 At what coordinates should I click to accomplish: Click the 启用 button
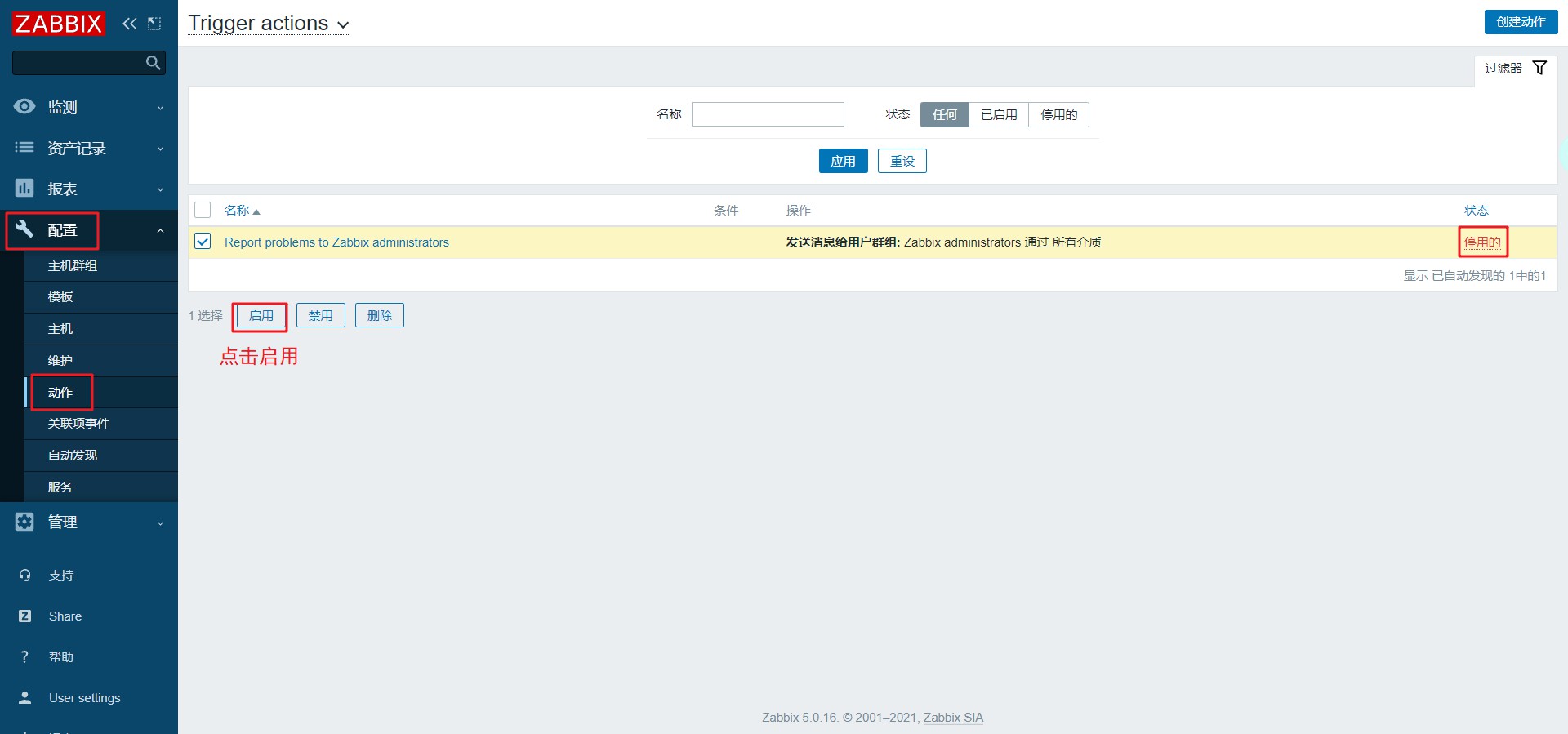tap(261, 315)
